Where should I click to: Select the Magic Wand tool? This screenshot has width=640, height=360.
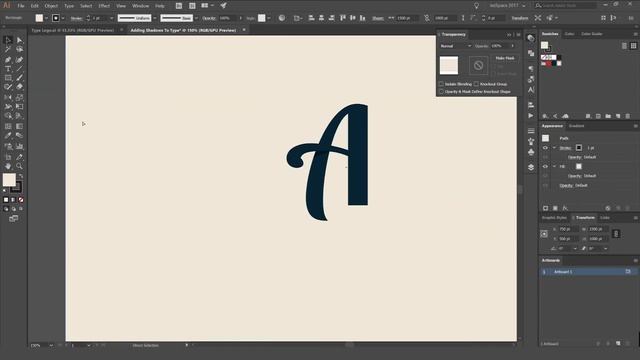8,49
